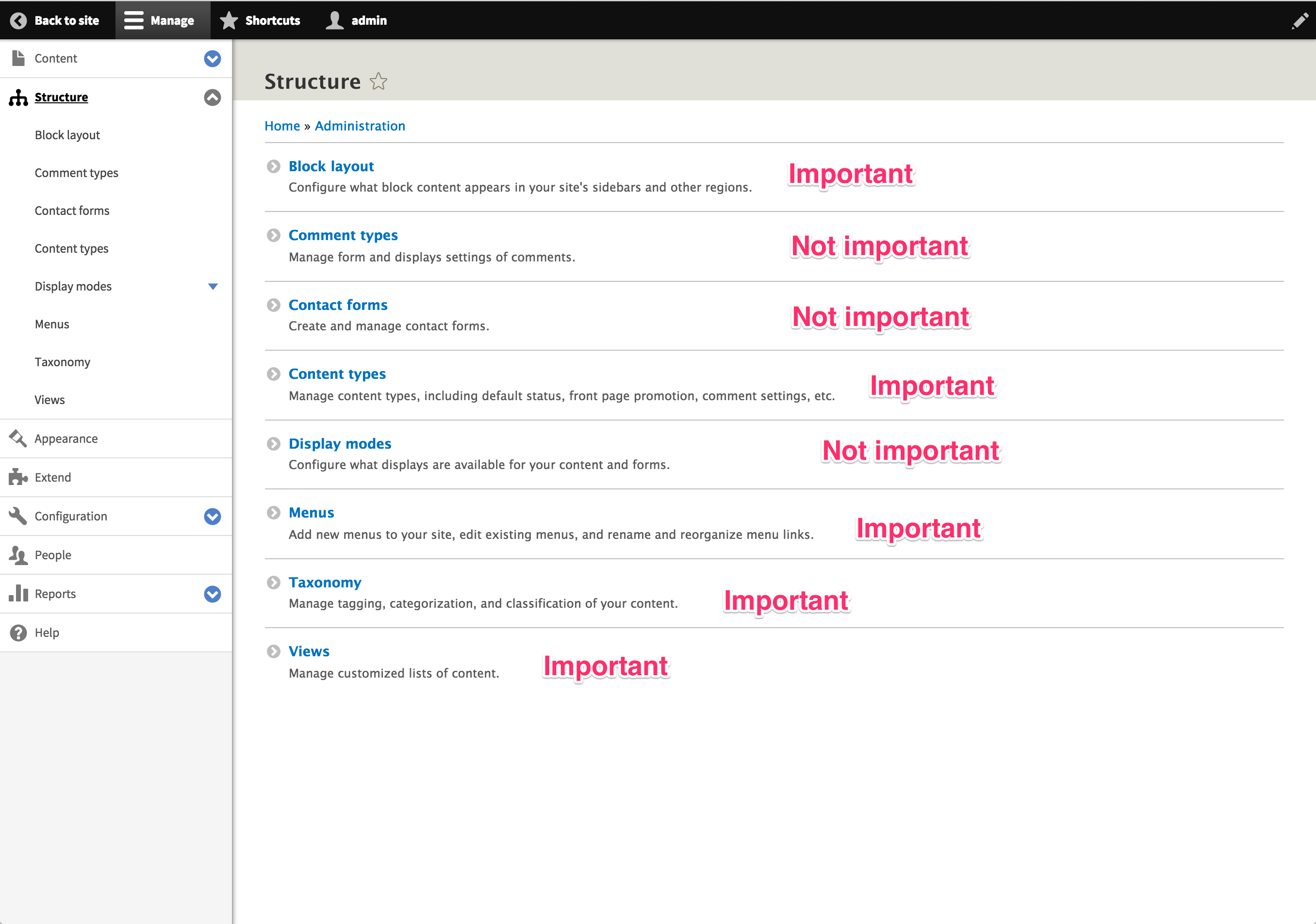Follow the Home breadcrumb link
Screen dimensions: 1316x924
pos(282,126)
